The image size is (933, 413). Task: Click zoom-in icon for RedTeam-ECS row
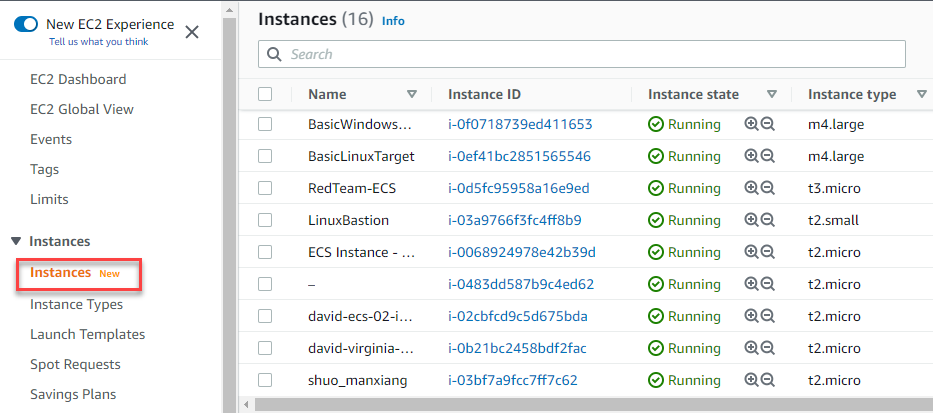752,189
